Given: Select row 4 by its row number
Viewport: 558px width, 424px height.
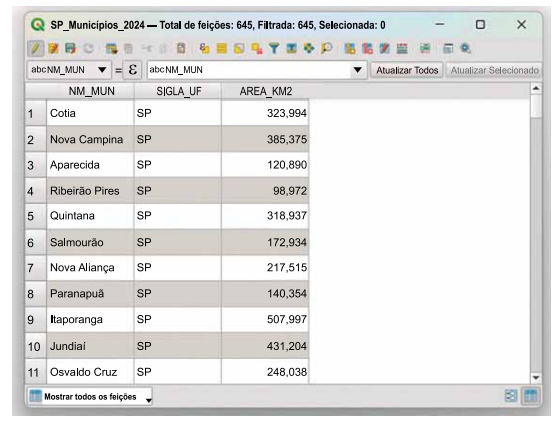Looking at the screenshot, I should pos(36,191).
